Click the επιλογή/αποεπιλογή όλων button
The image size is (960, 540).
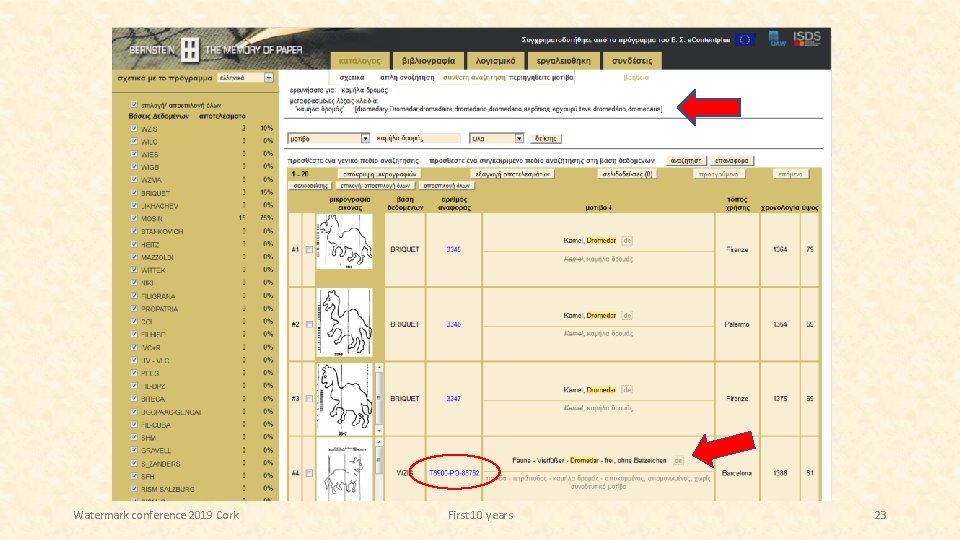point(375,186)
